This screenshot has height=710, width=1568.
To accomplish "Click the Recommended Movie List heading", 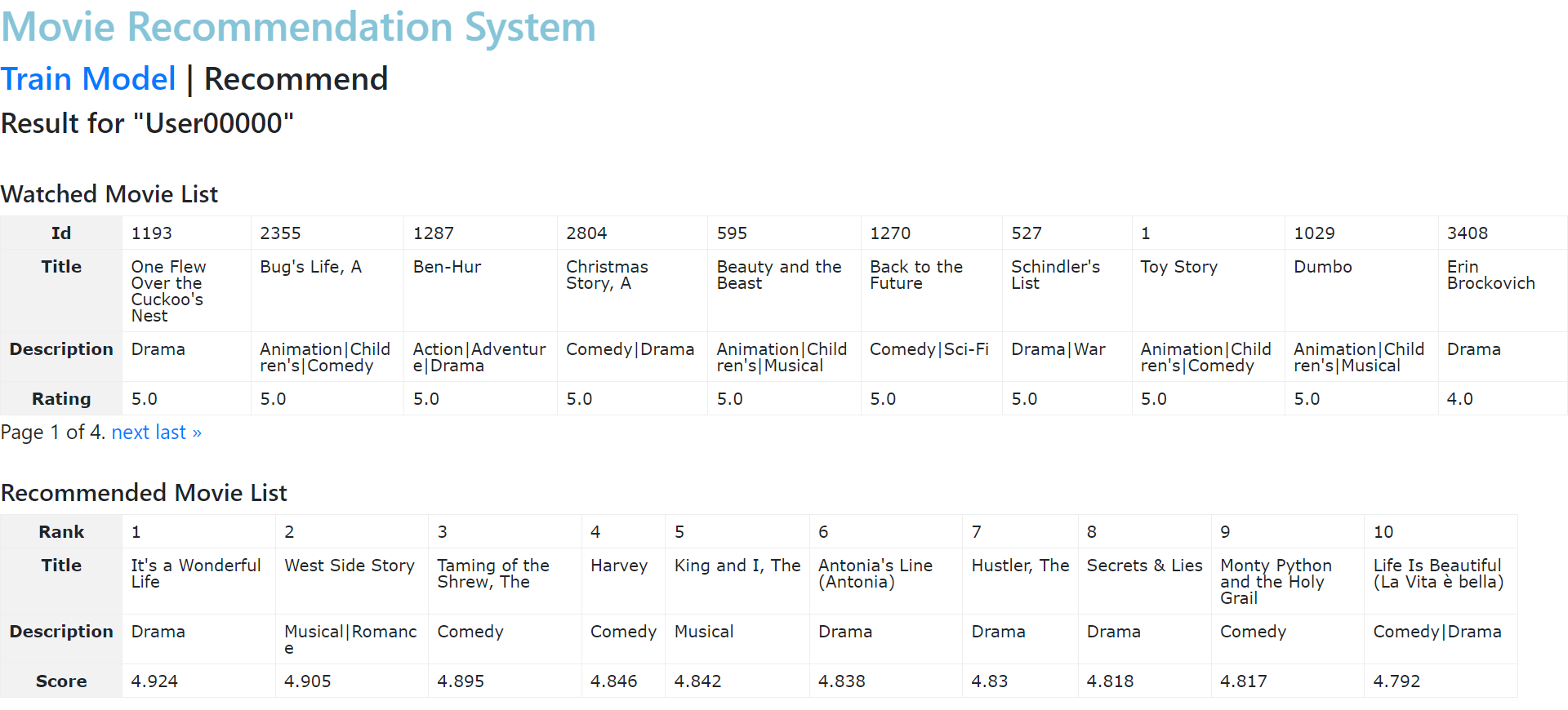I will pos(144,493).
